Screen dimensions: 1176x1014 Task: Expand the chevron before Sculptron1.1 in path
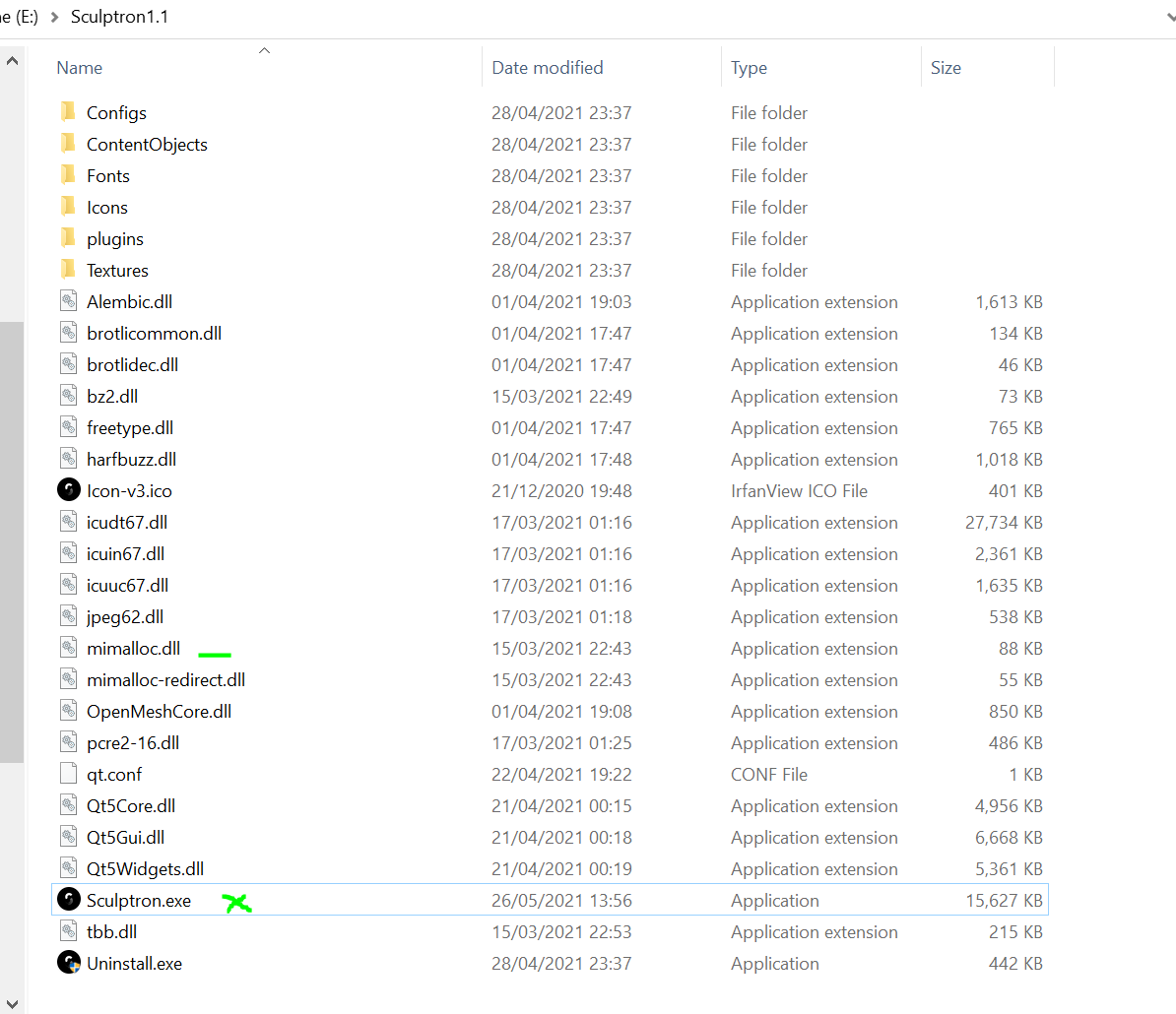54,17
